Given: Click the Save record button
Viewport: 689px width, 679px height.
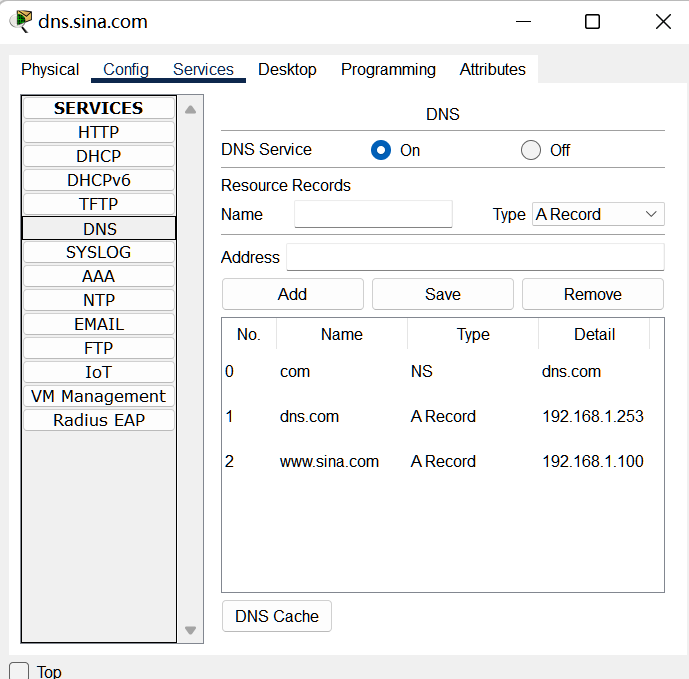Looking at the screenshot, I should click(442, 294).
